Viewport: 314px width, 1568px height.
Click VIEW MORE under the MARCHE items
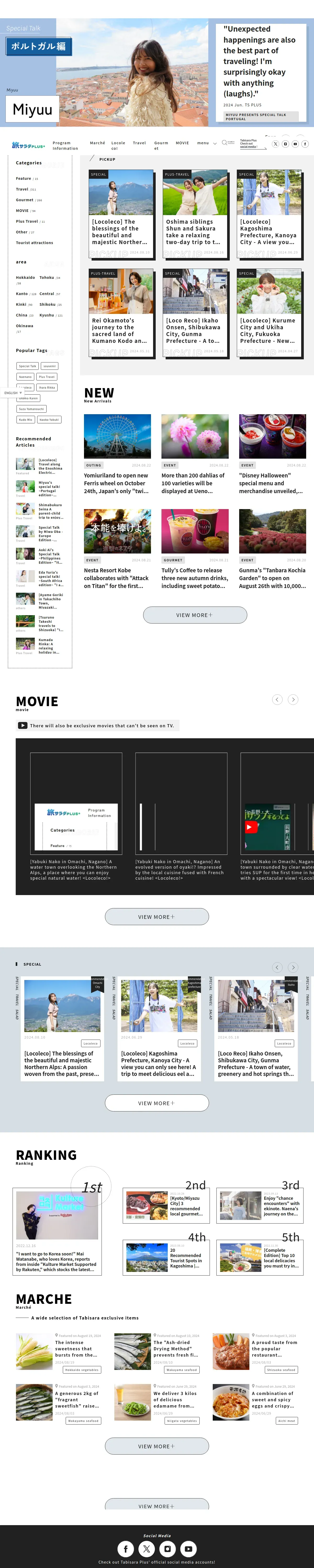tap(157, 1446)
